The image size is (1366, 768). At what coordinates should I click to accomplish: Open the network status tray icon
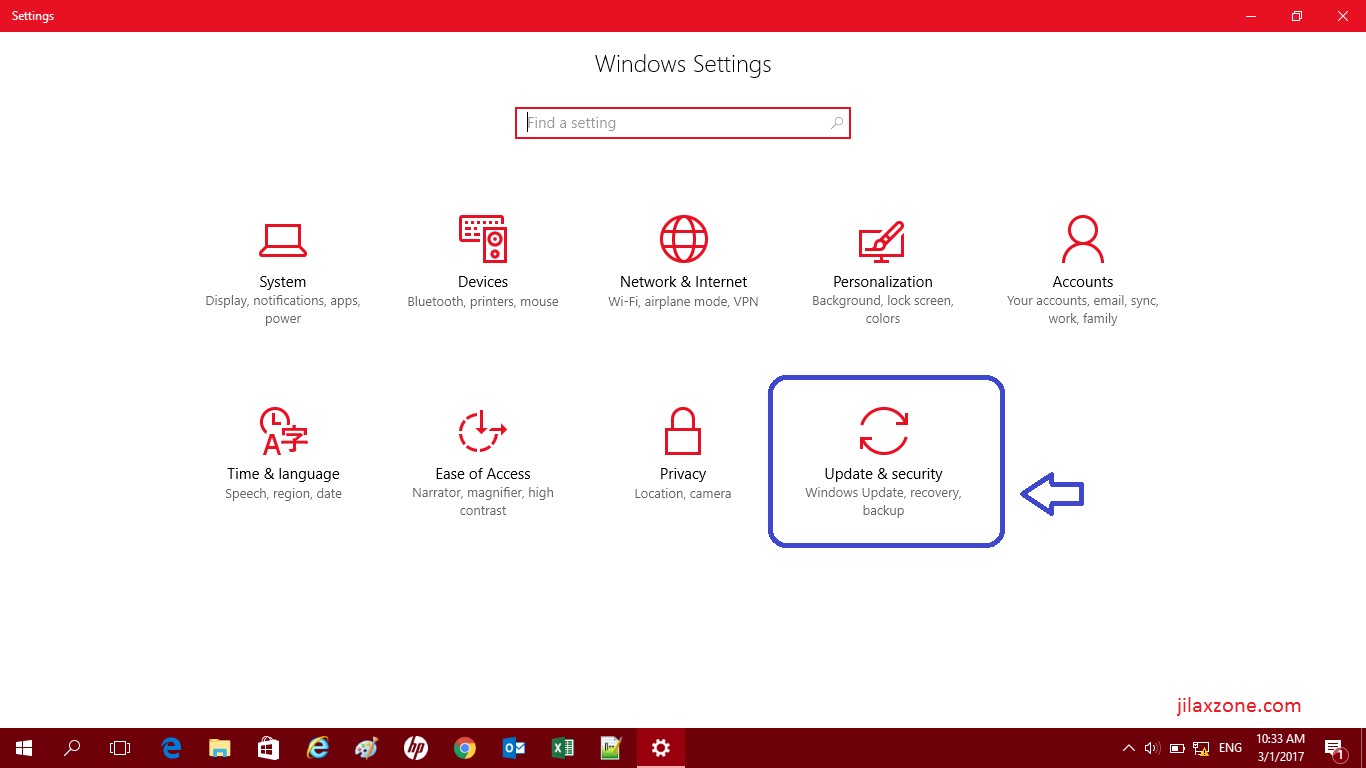click(x=1202, y=748)
